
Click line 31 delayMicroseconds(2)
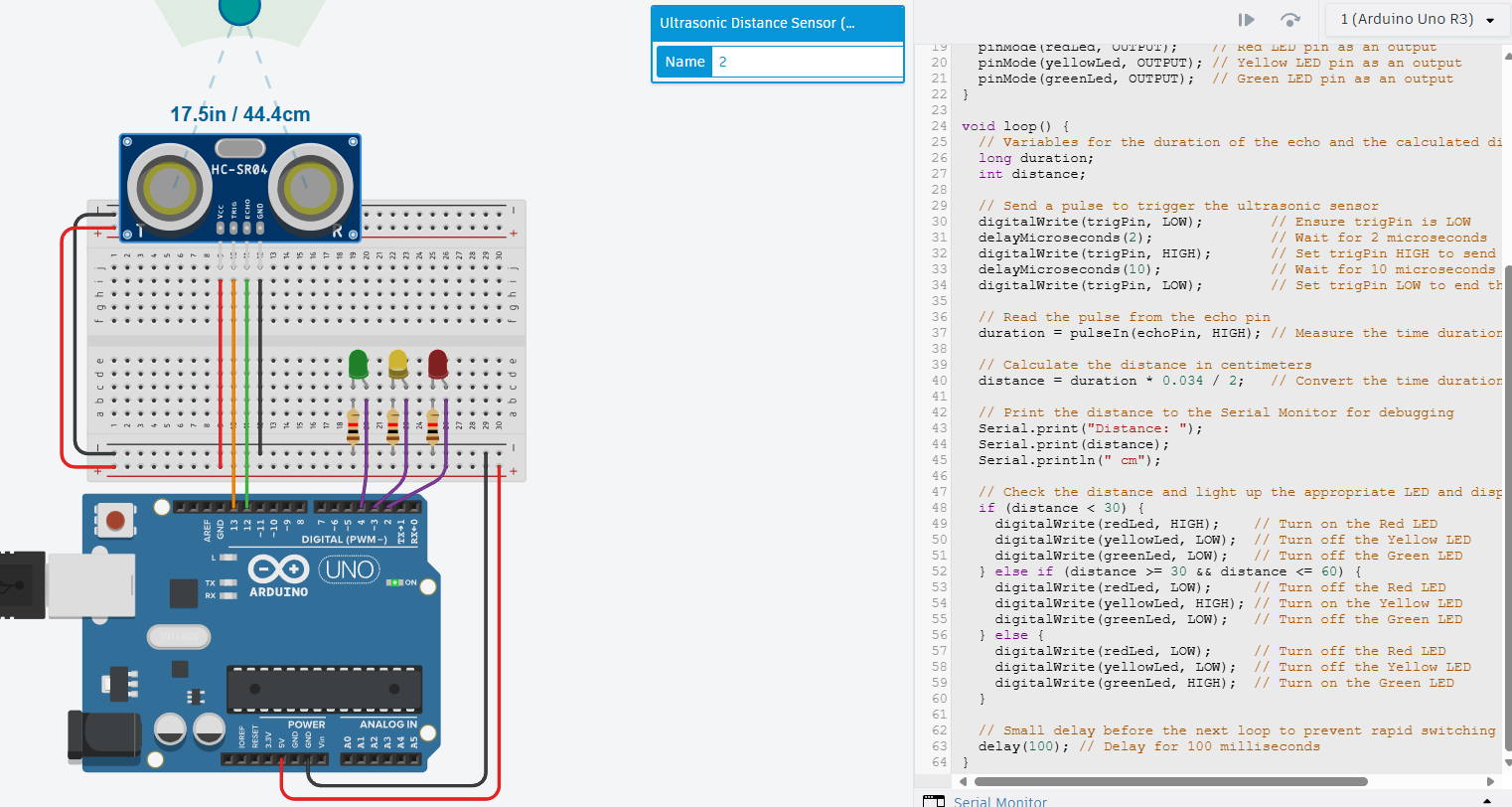point(1066,238)
